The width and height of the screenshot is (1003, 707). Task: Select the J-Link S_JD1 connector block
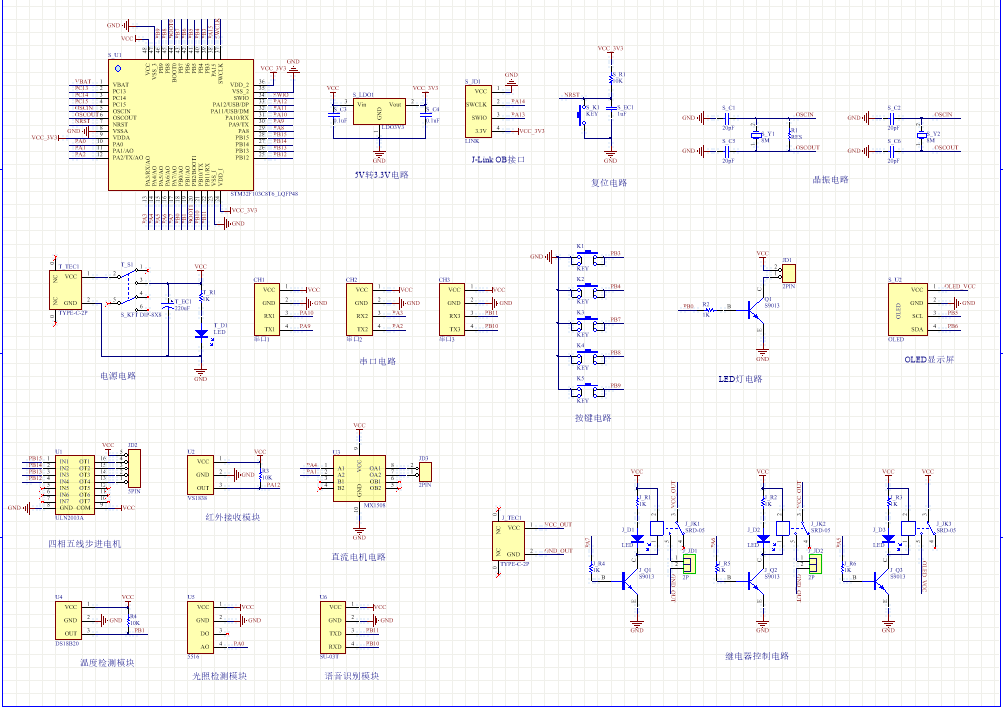(x=479, y=113)
